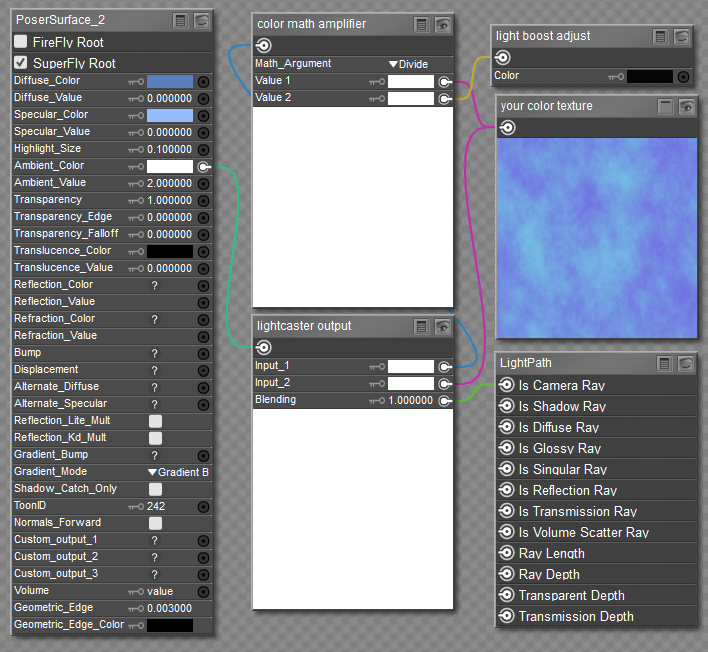The image size is (708, 652).
Task: Click Is Shadow Ray output socket
Action: (507, 406)
